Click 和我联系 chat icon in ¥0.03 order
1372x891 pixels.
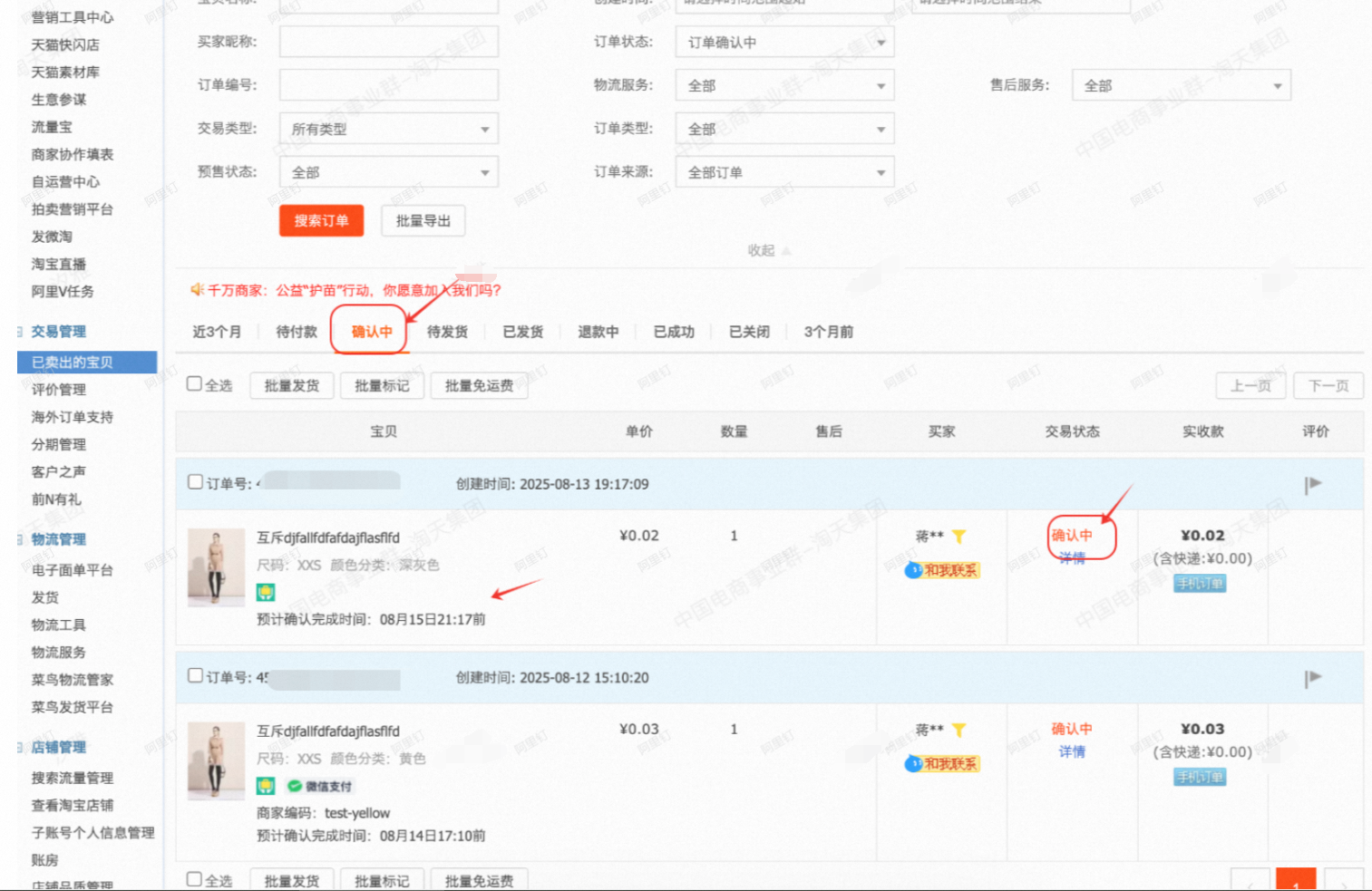click(942, 763)
